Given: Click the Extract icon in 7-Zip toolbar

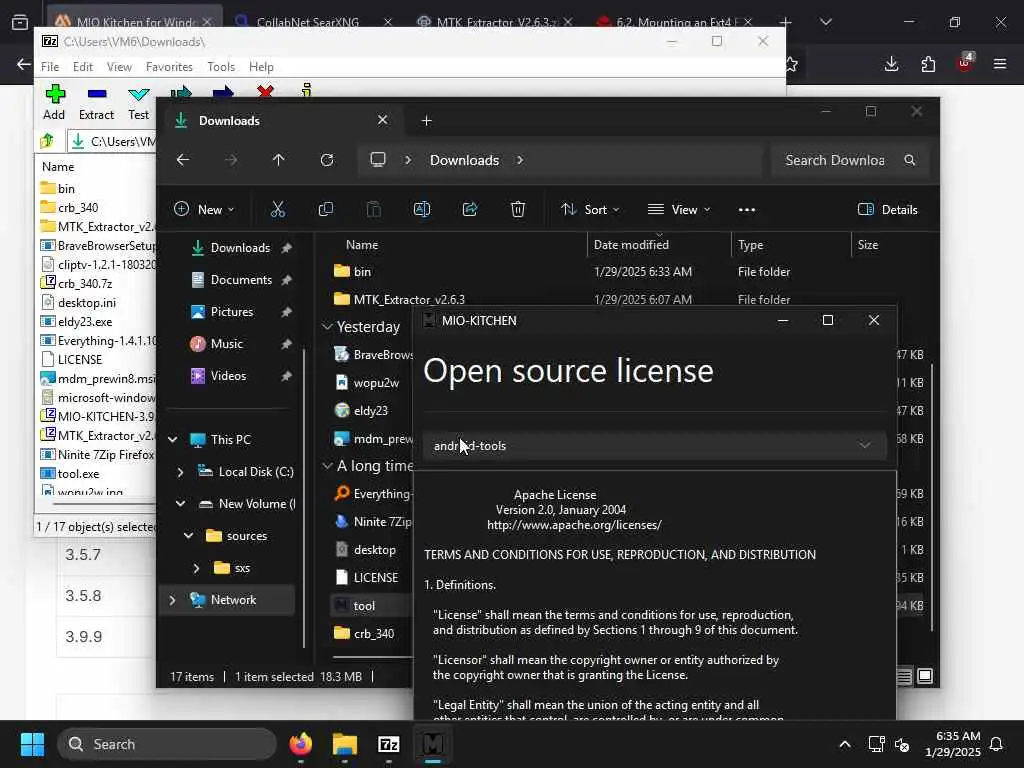Looking at the screenshot, I should click(97, 103).
